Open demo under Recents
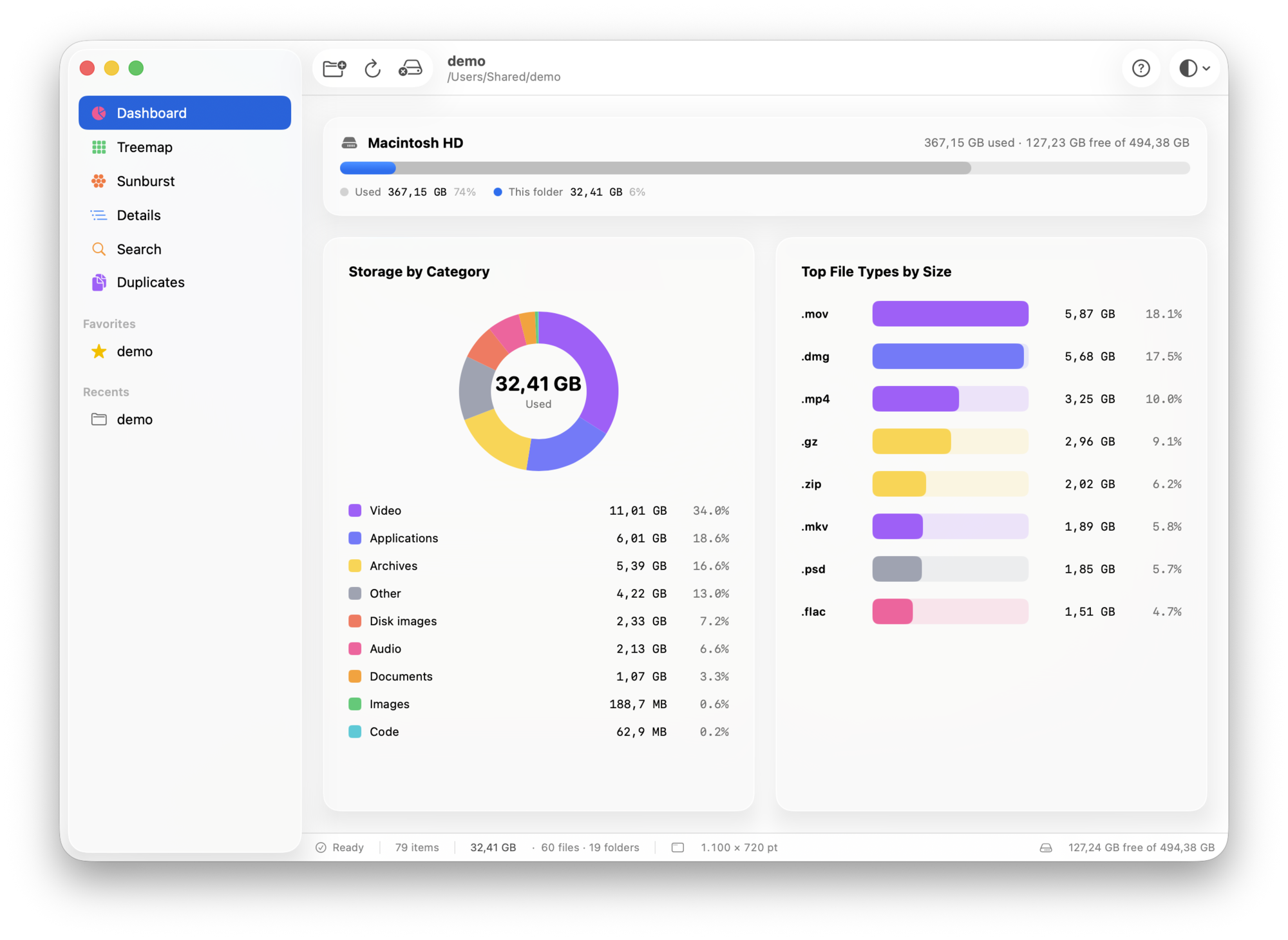1288x940 pixels. pyautogui.click(x=185, y=419)
